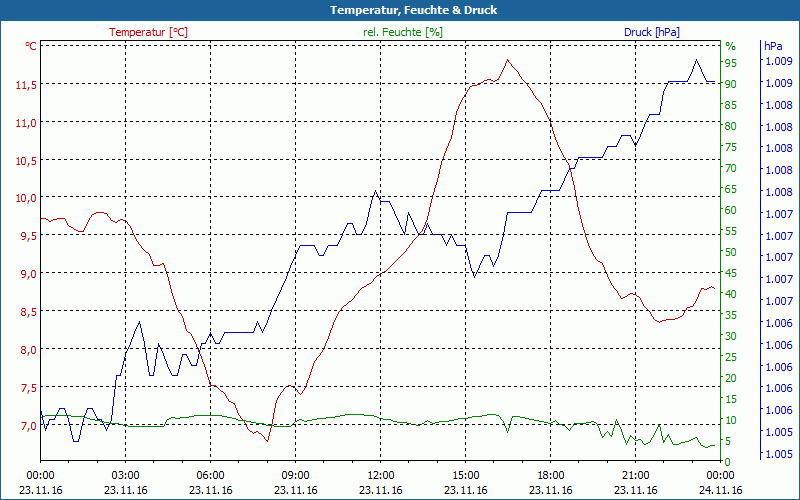Click the 10,5 temperature axis tick
This screenshot has height=500, width=800.
(26, 161)
